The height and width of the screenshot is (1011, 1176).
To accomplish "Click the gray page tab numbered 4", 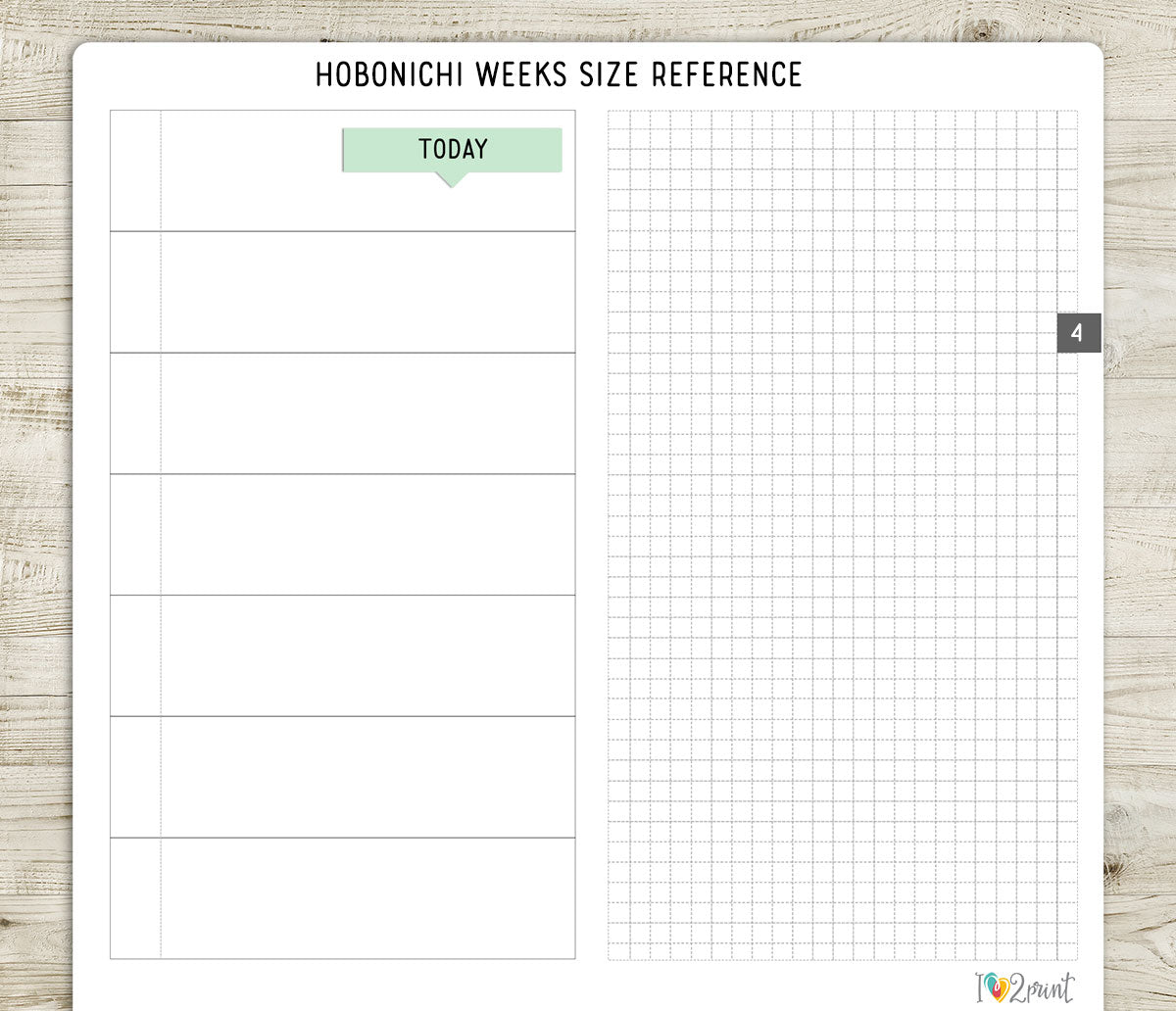I will tap(1079, 333).
